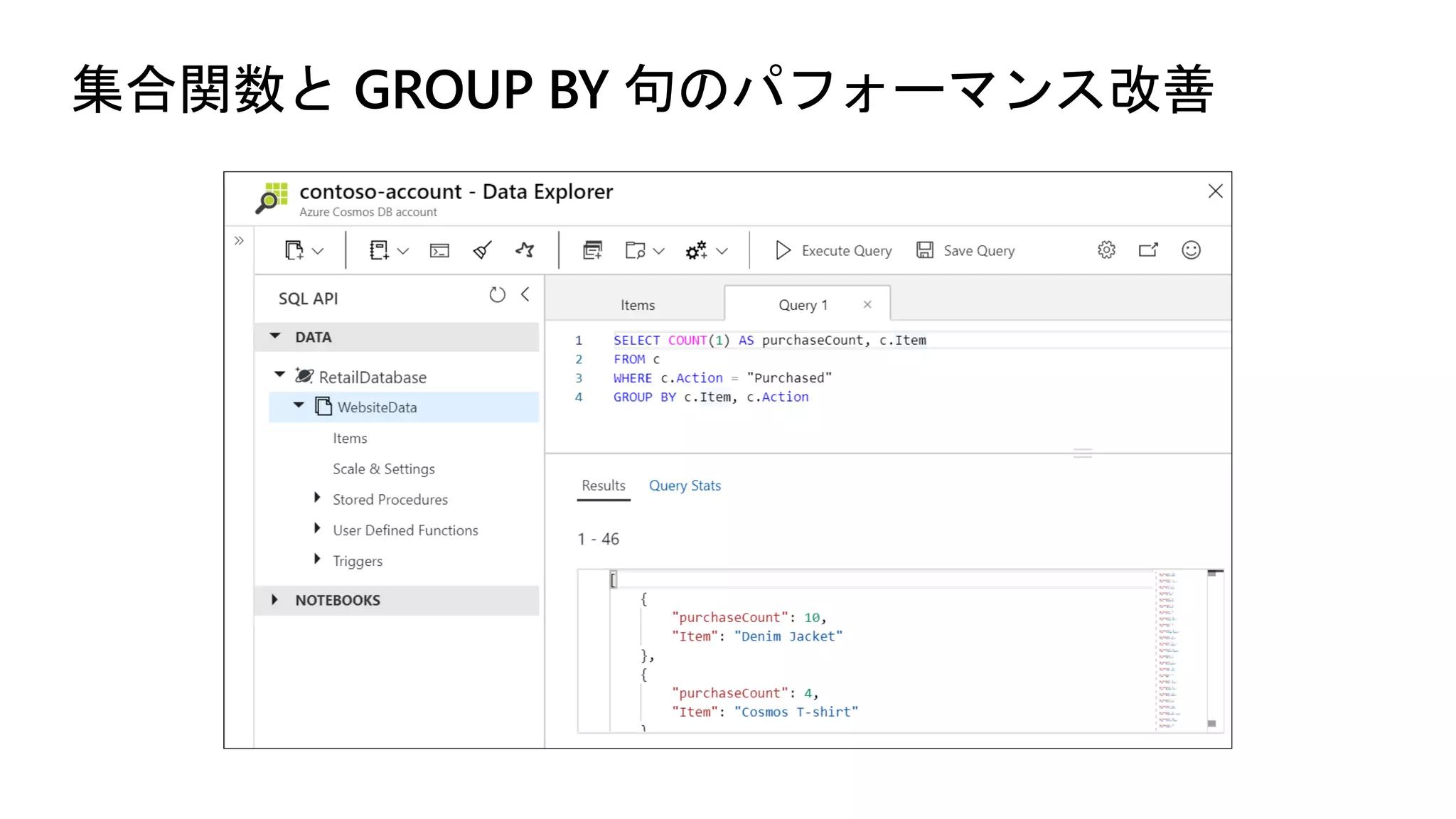Open Scale & Settings
Viewport: 1456px width, 819px height.
tap(384, 469)
